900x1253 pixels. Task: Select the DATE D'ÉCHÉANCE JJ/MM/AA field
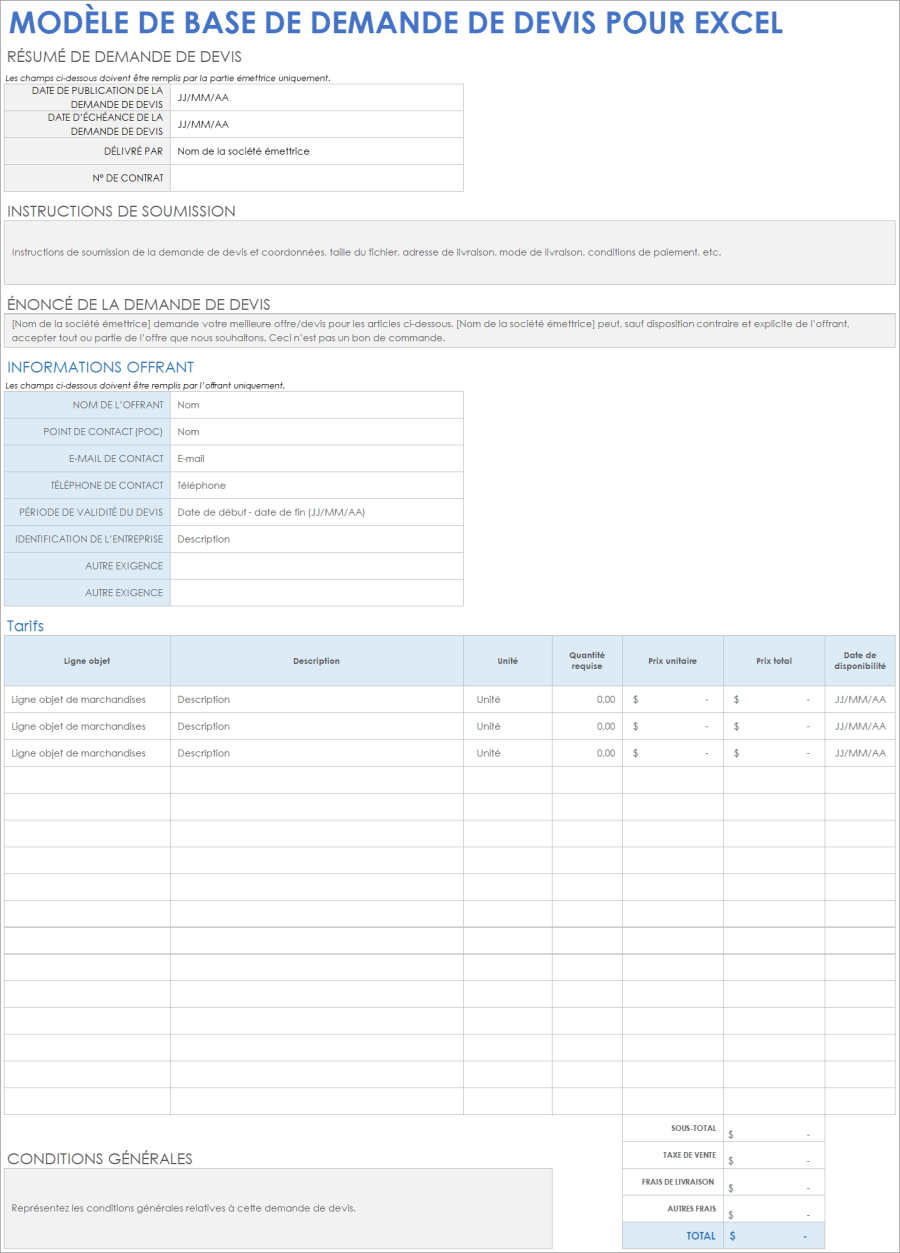[316, 124]
